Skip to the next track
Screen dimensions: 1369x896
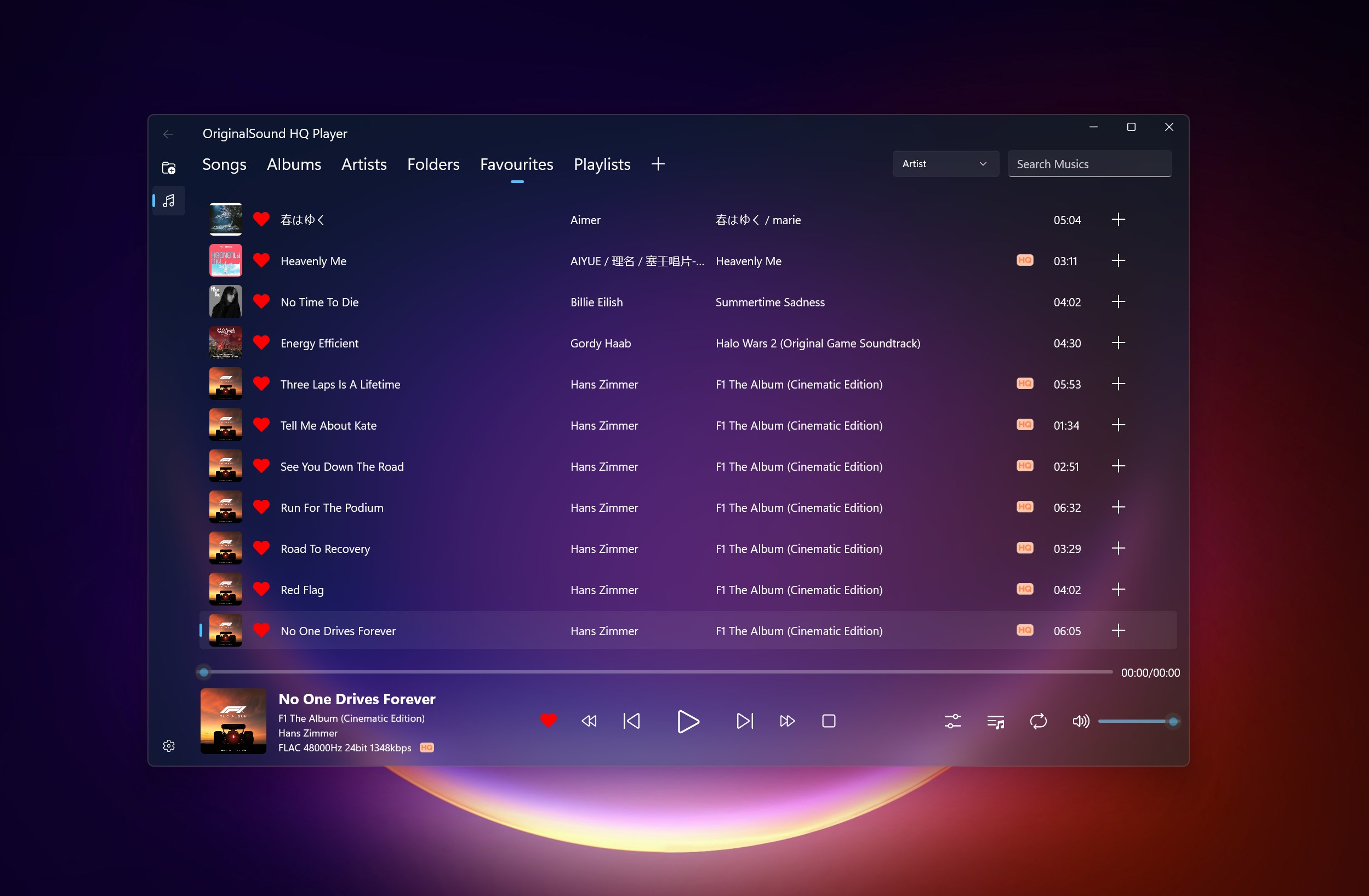744,721
